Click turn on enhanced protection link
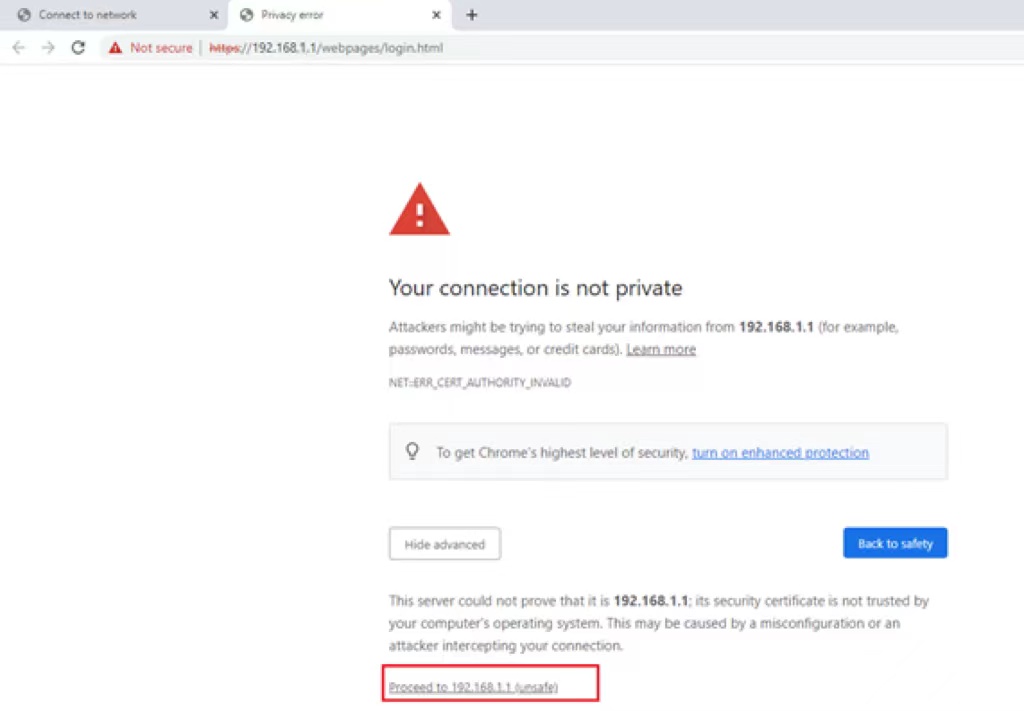1024x711 pixels. coord(780,453)
